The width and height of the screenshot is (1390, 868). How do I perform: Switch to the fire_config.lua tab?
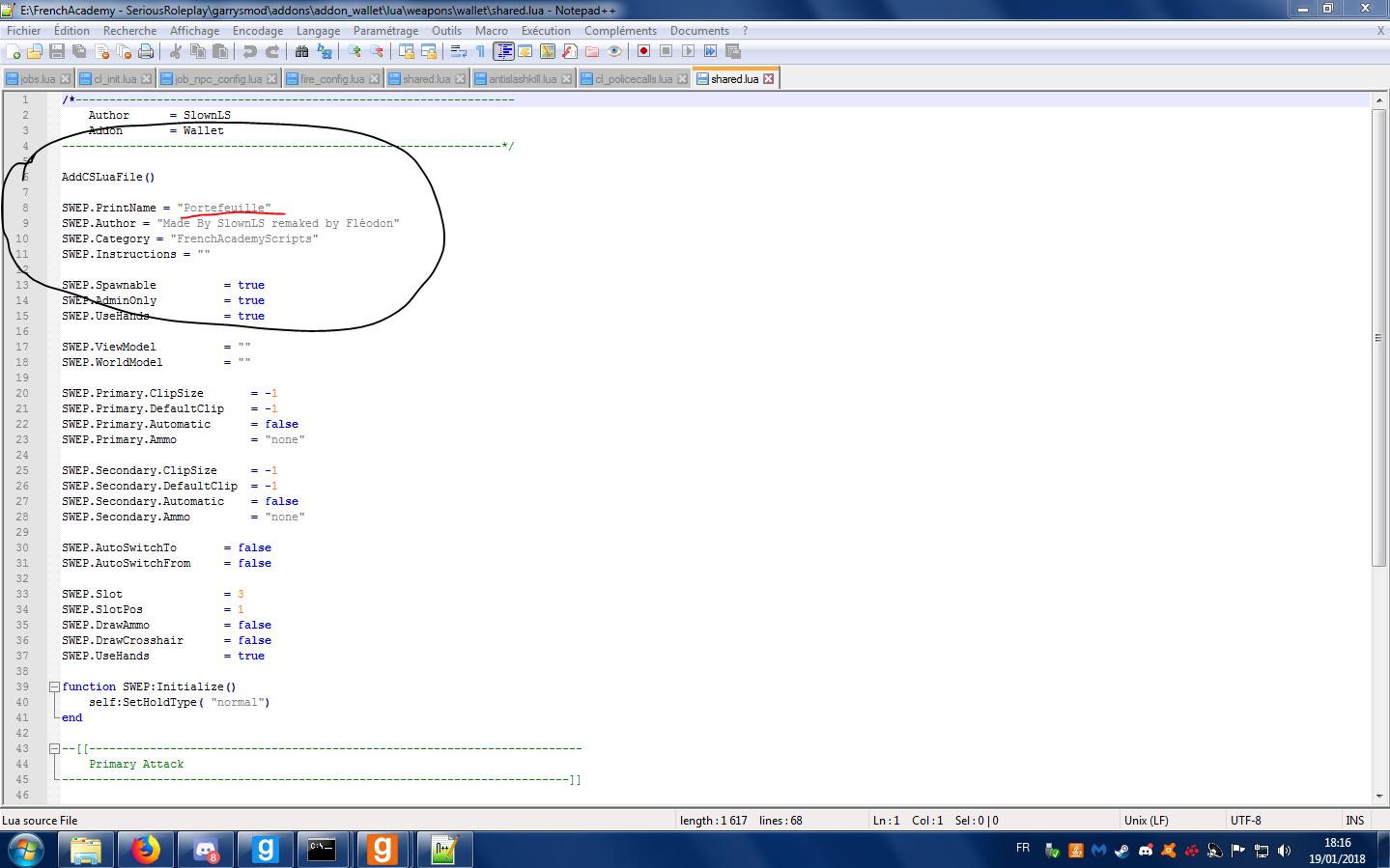(x=332, y=79)
